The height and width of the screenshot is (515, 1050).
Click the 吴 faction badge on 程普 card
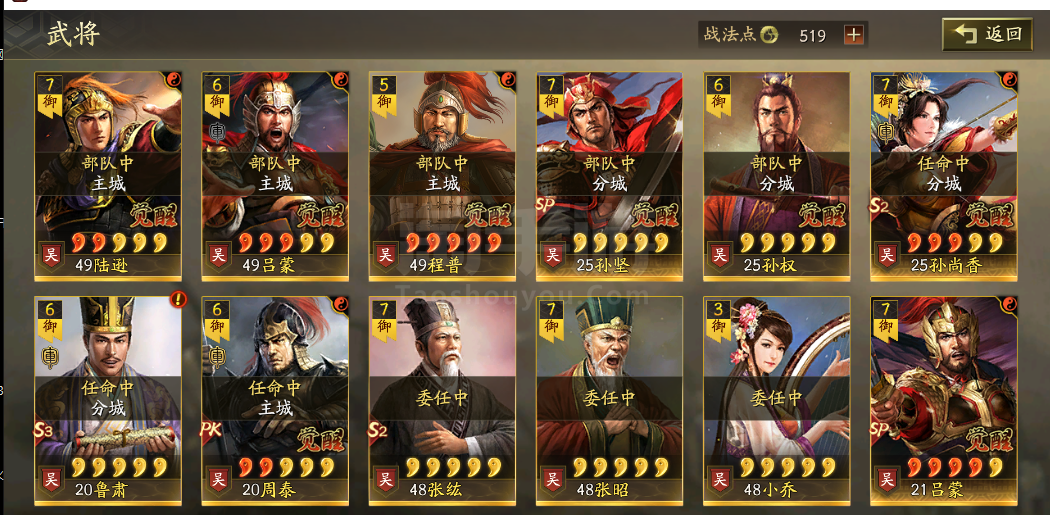tap(385, 254)
